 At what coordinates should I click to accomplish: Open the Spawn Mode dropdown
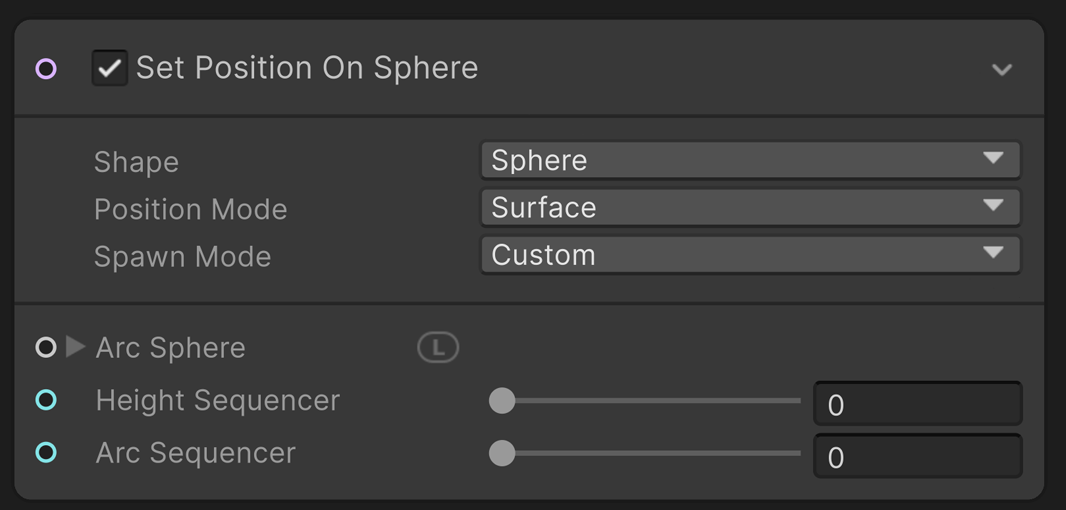coord(750,255)
